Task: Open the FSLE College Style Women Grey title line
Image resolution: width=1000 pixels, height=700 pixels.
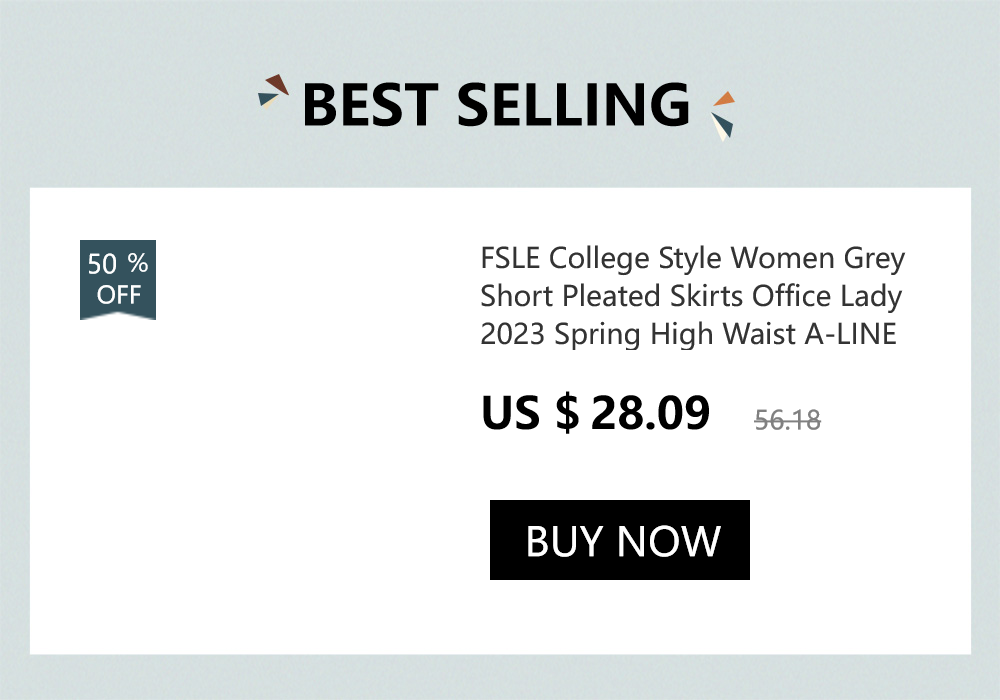Action: click(x=692, y=259)
